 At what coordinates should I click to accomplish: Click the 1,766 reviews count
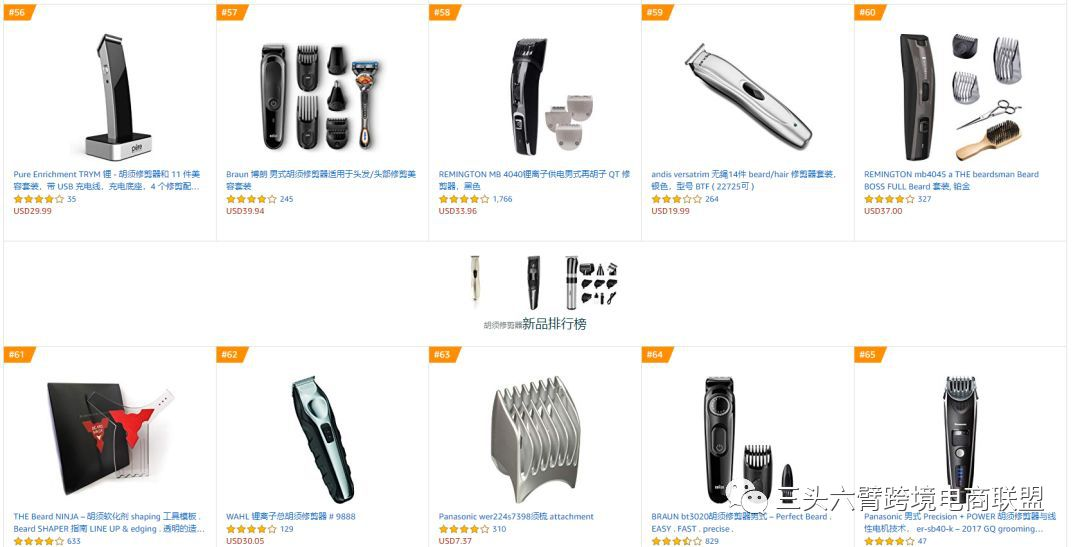click(502, 199)
